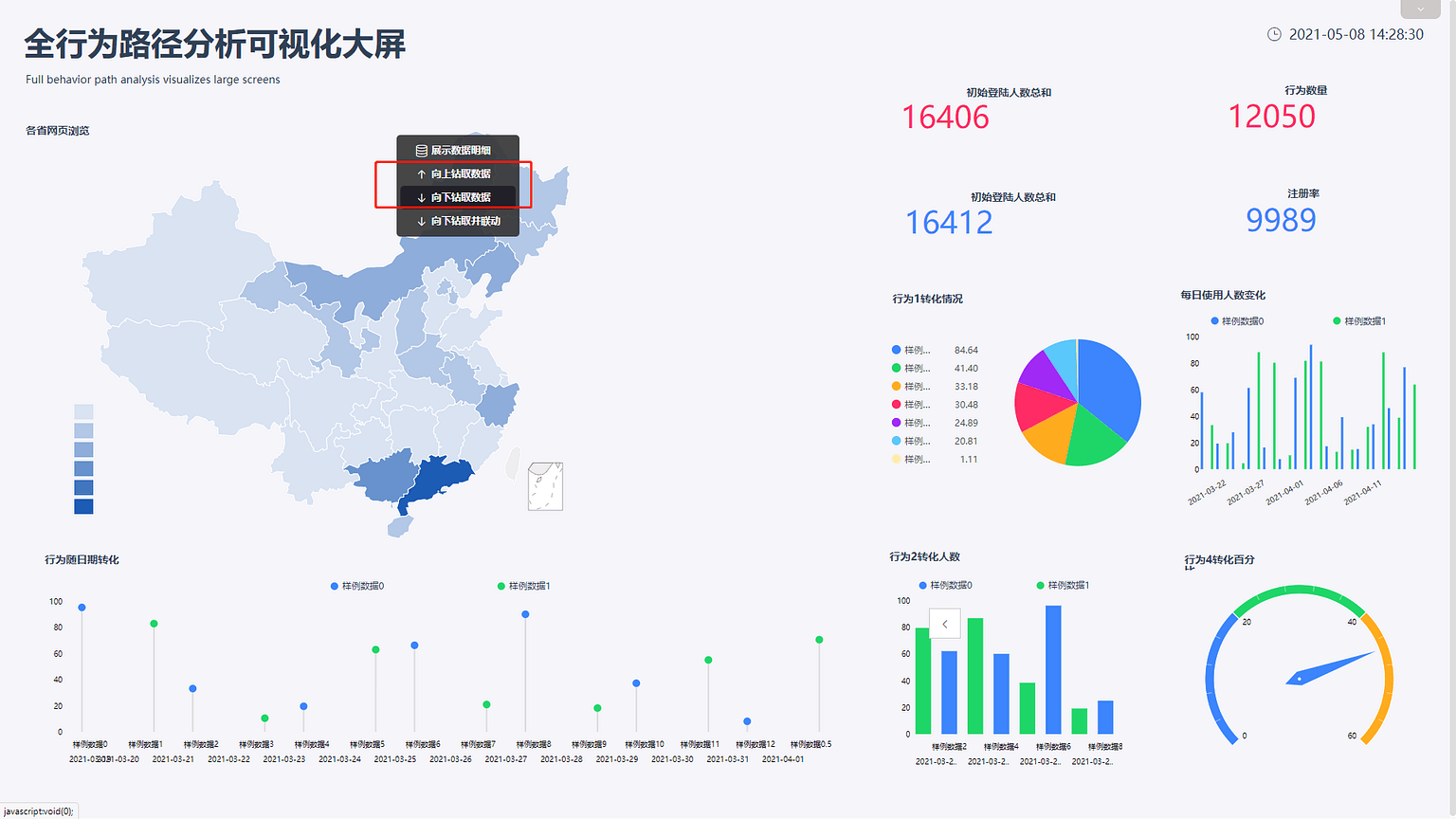
Task: Click the green arc of the gauge
Action: [1300, 591]
